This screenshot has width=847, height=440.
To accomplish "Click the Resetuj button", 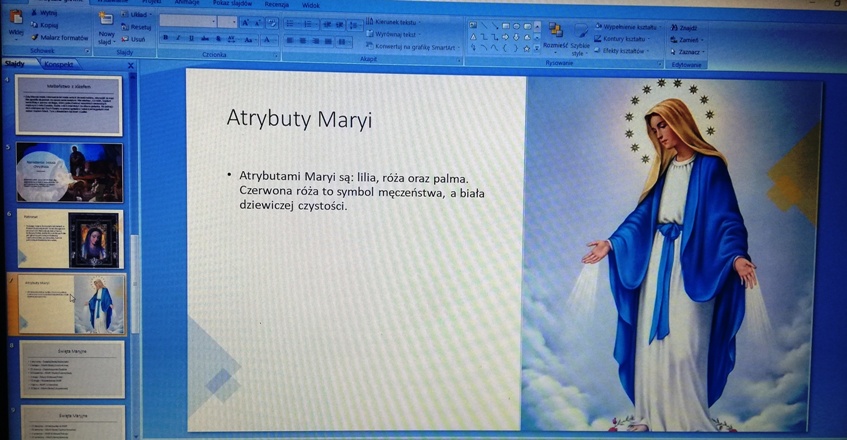I will coord(140,28).
